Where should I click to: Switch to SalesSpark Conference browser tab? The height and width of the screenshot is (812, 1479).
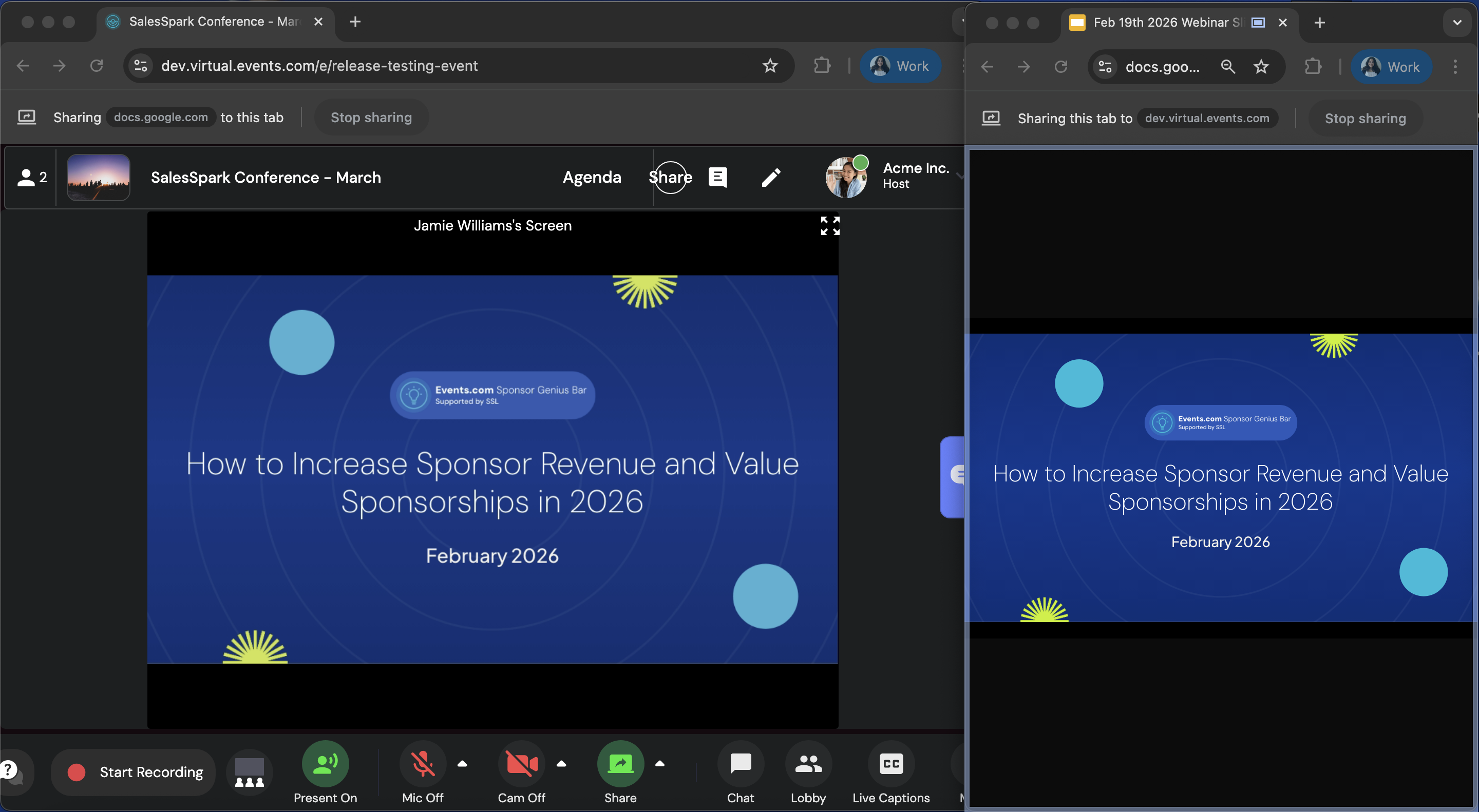(213, 21)
